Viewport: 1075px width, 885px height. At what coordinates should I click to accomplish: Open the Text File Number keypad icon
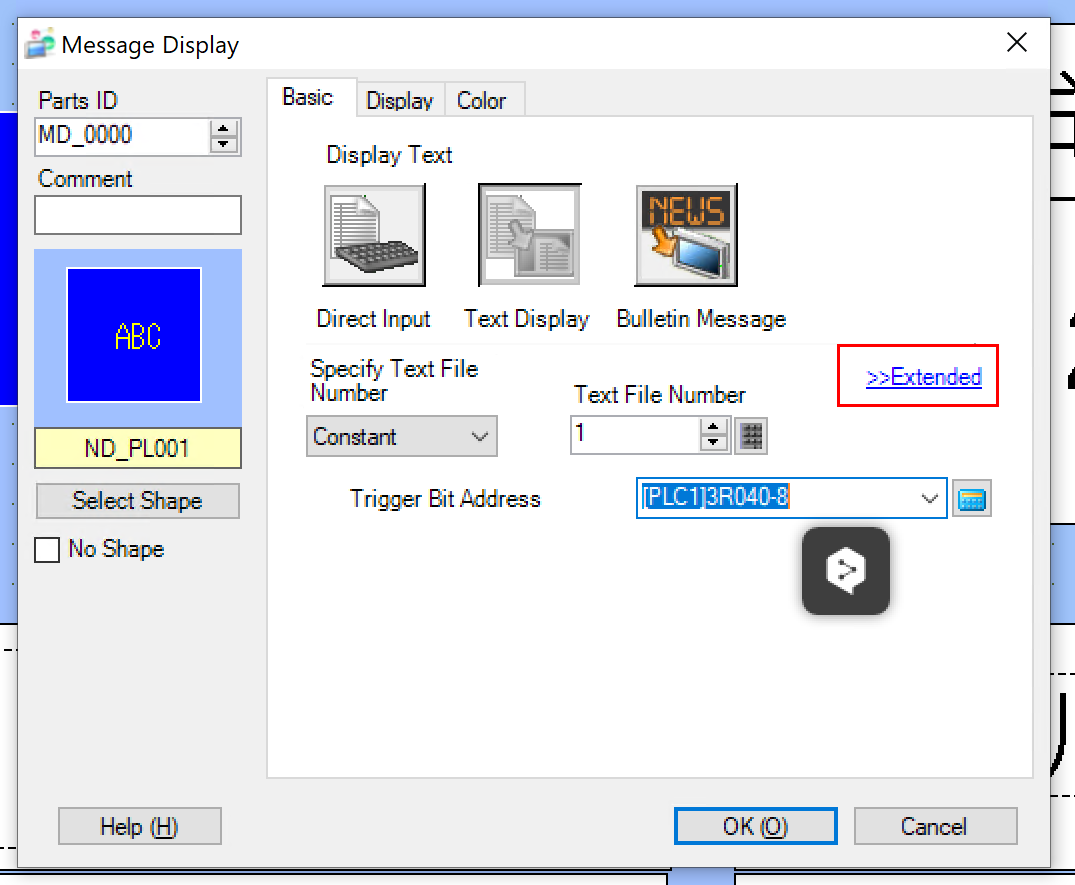pyautogui.click(x=752, y=436)
